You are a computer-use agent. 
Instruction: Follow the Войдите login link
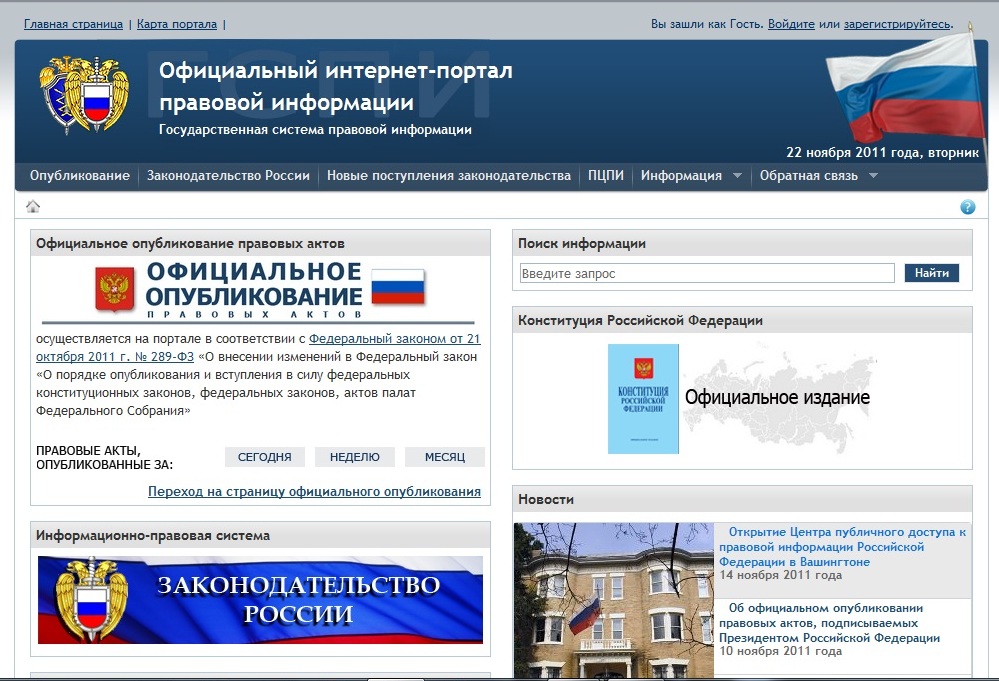click(x=791, y=24)
